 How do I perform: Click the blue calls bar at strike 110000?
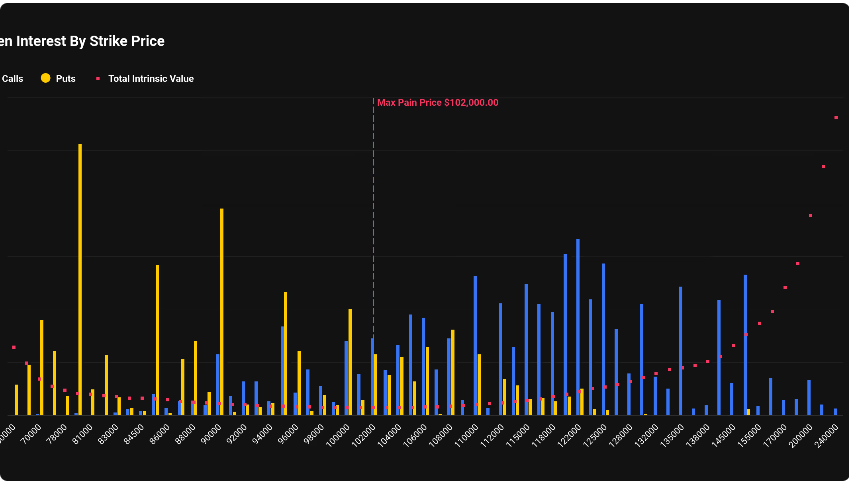coord(475,345)
